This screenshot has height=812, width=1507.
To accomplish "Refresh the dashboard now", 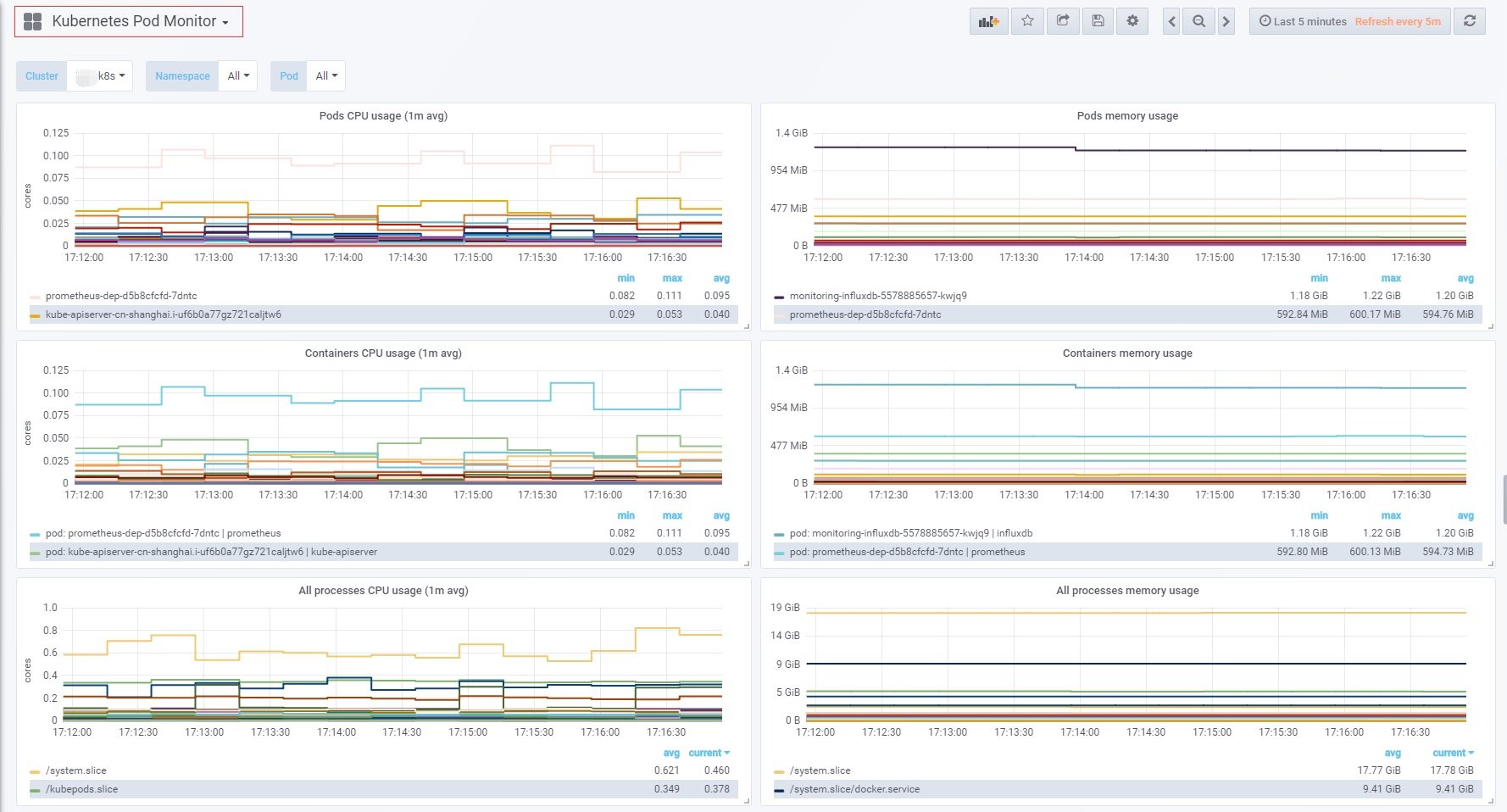I will pos(1470,21).
